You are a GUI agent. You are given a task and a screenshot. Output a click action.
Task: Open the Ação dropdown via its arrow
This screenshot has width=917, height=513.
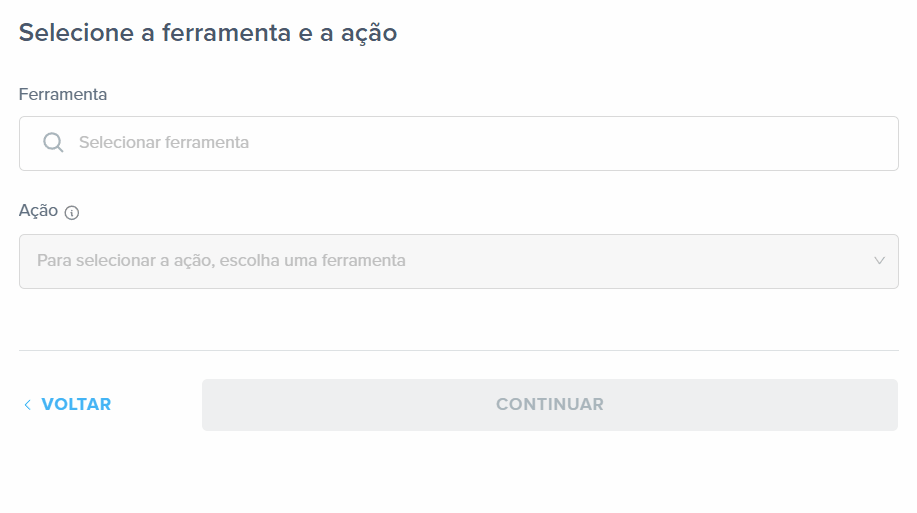click(x=879, y=261)
